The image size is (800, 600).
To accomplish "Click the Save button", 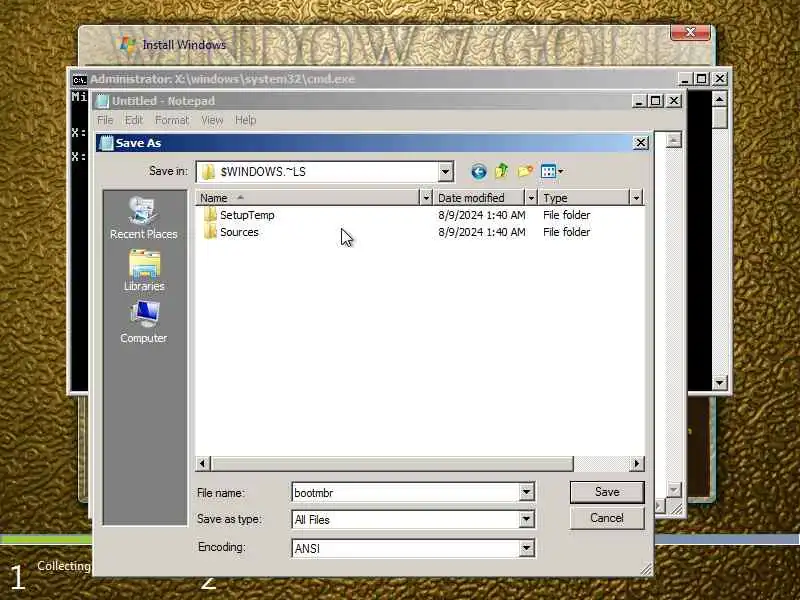I will [607, 492].
